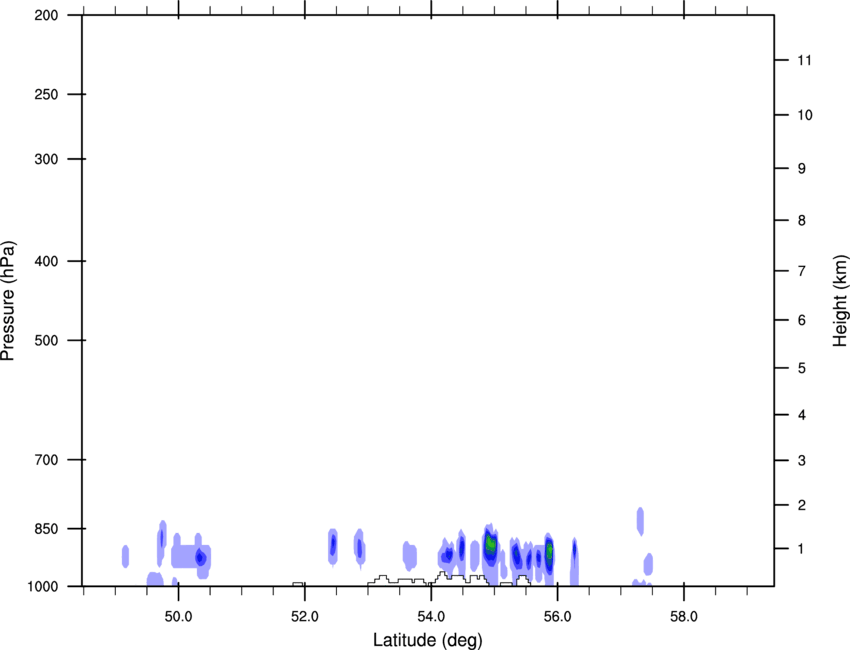The height and width of the screenshot is (650, 850).
Task: Click the 52.0 latitude tick label
Action: point(305,616)
